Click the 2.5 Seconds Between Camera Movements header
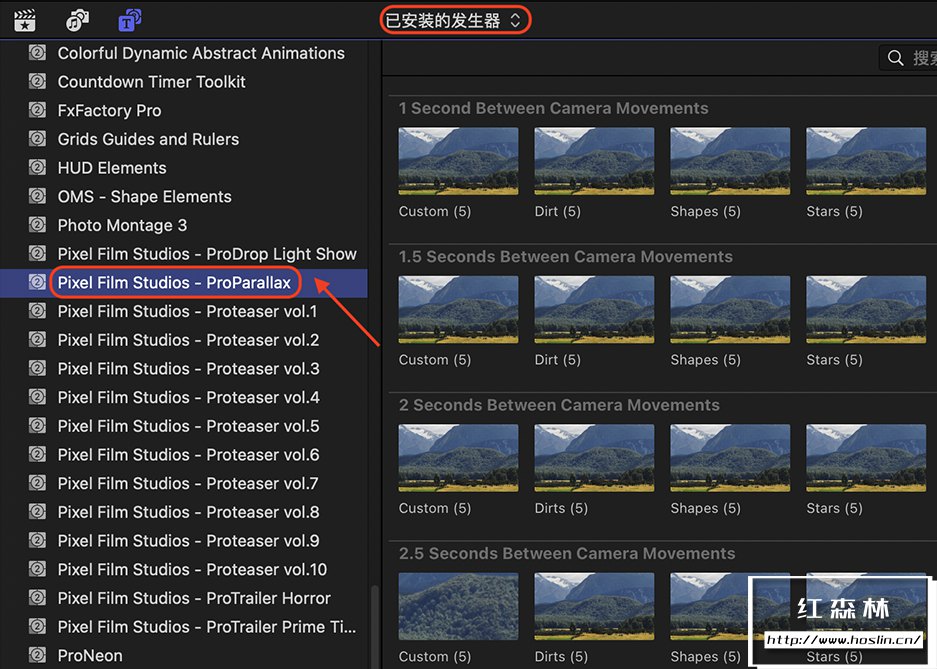The height and width of the screenshot is (669, 937). tap(567, 553)
